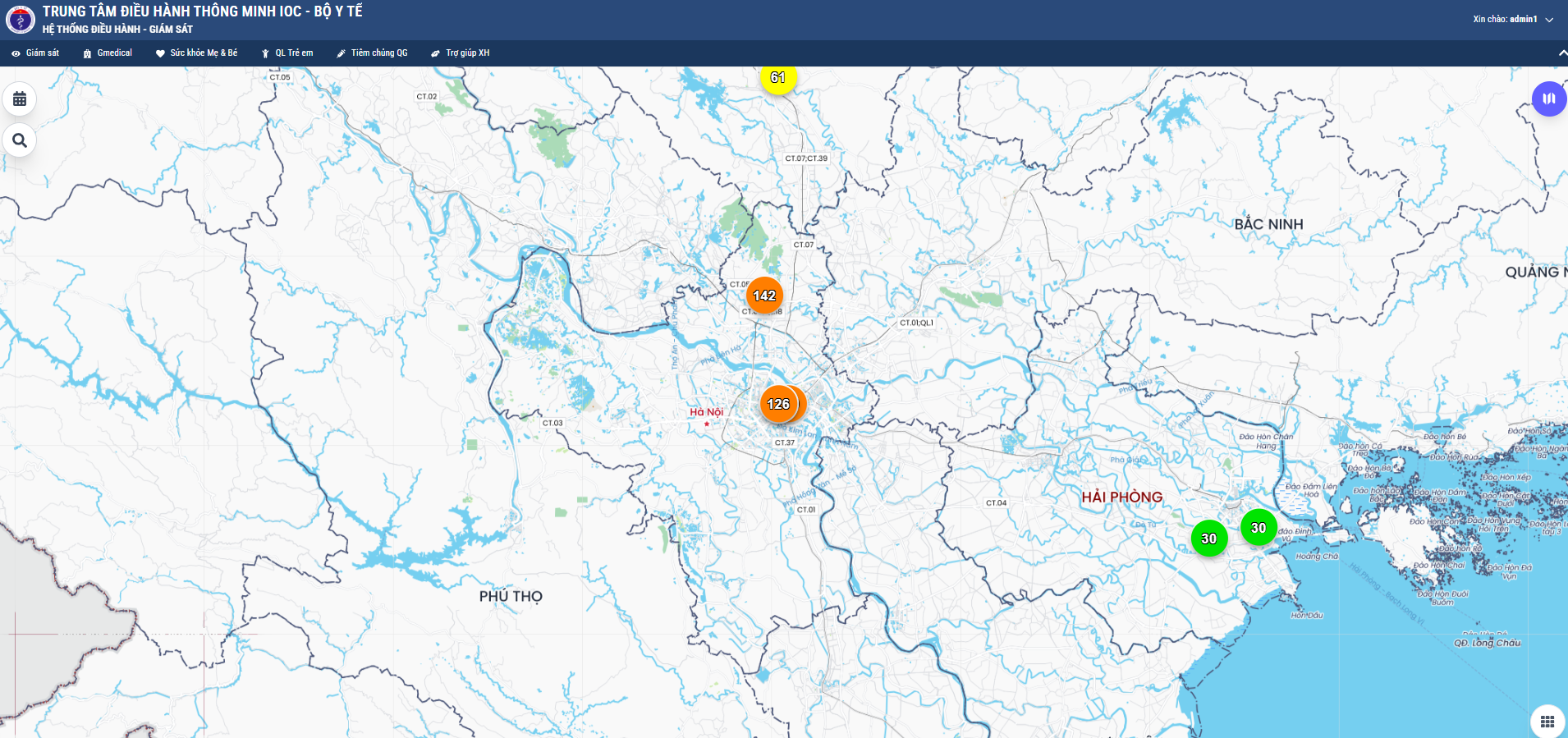Click the hospital icon beside Gmedical
Image resolution: width=1568 pixels, height=738 pixels.
[x=87, y=53]
